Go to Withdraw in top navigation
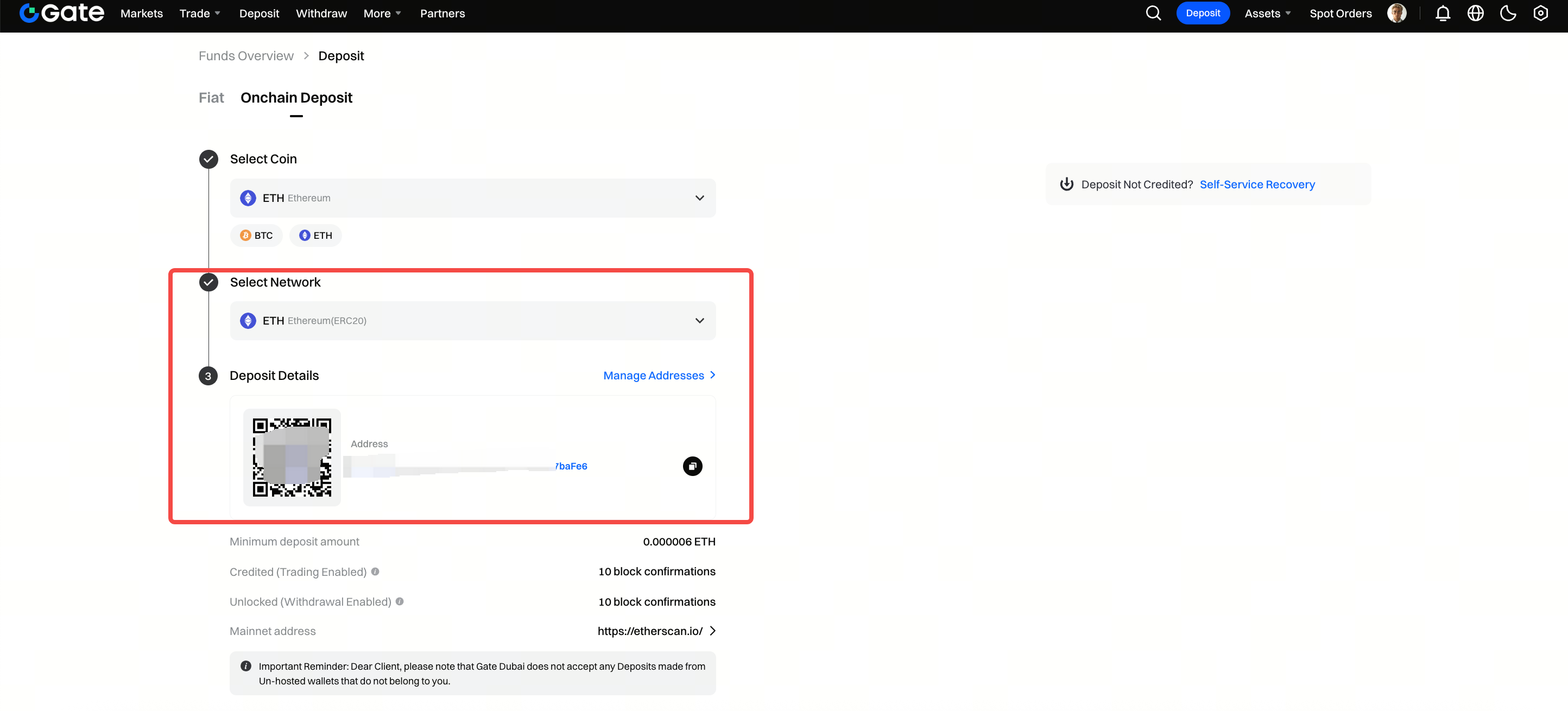Image resolution: width=1568 pixels, height=711 pixels. pos(321,14)
